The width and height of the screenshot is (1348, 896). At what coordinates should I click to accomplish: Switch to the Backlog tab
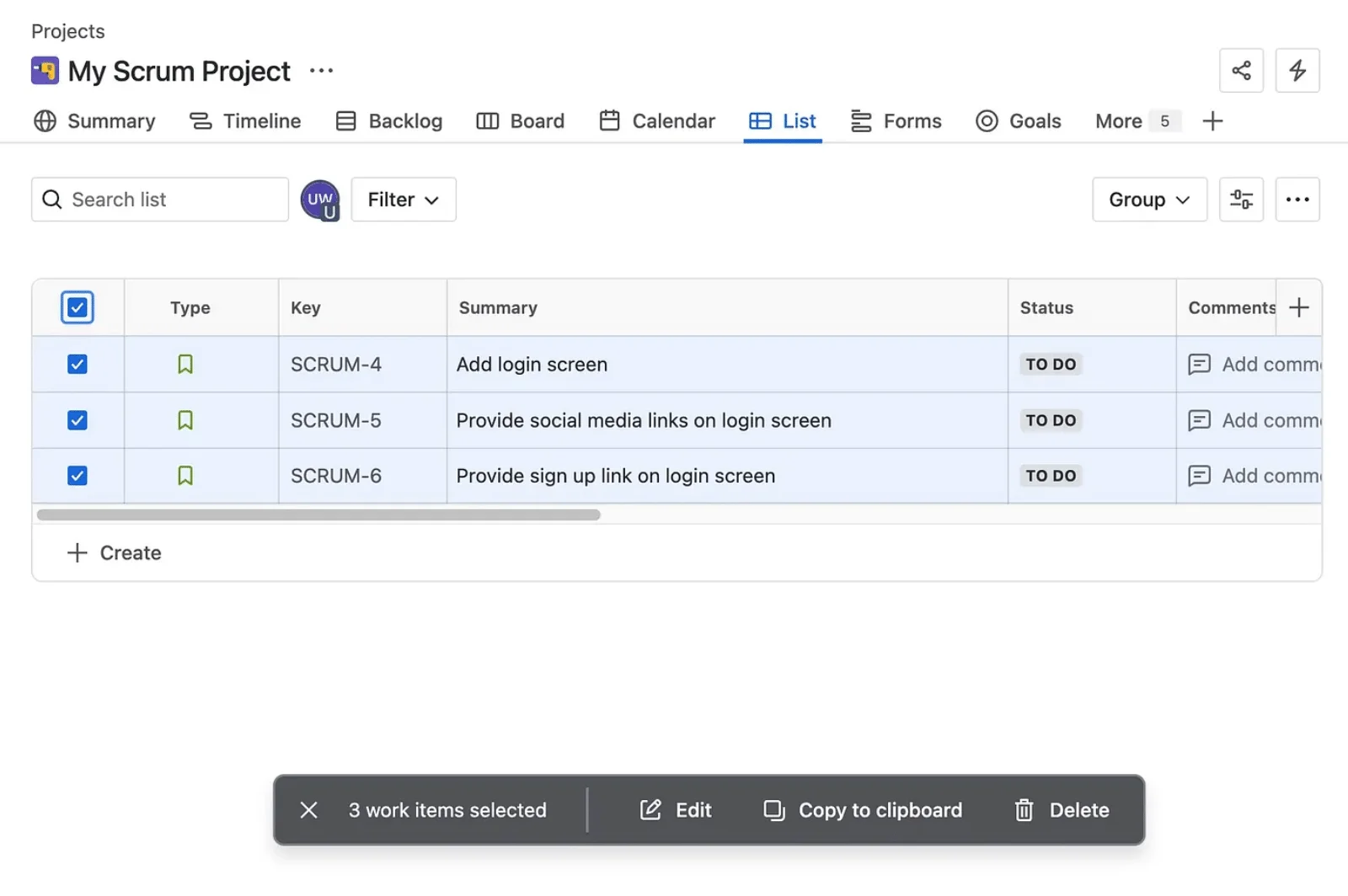(x=388, y=121)
